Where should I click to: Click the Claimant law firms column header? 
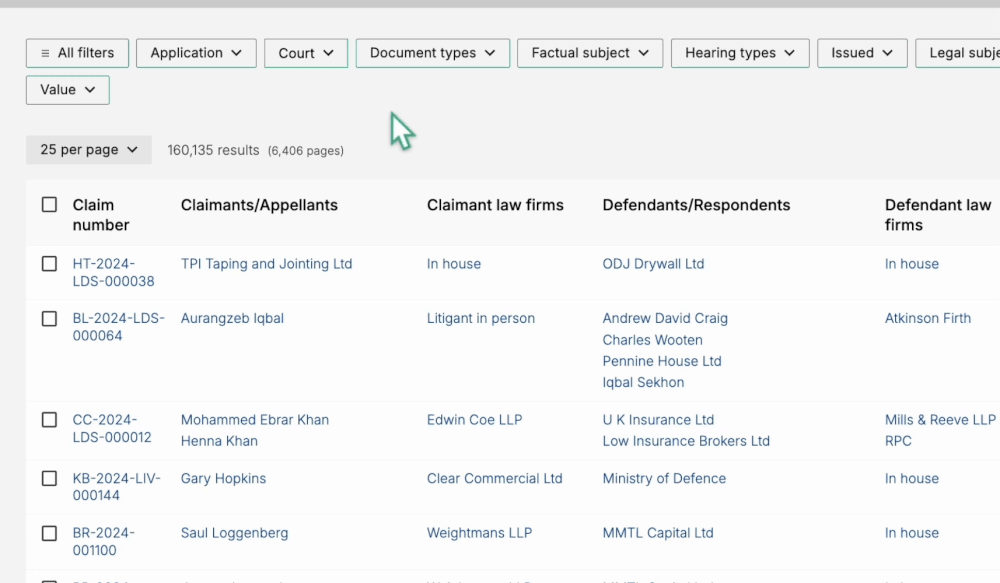click(496, 205)
